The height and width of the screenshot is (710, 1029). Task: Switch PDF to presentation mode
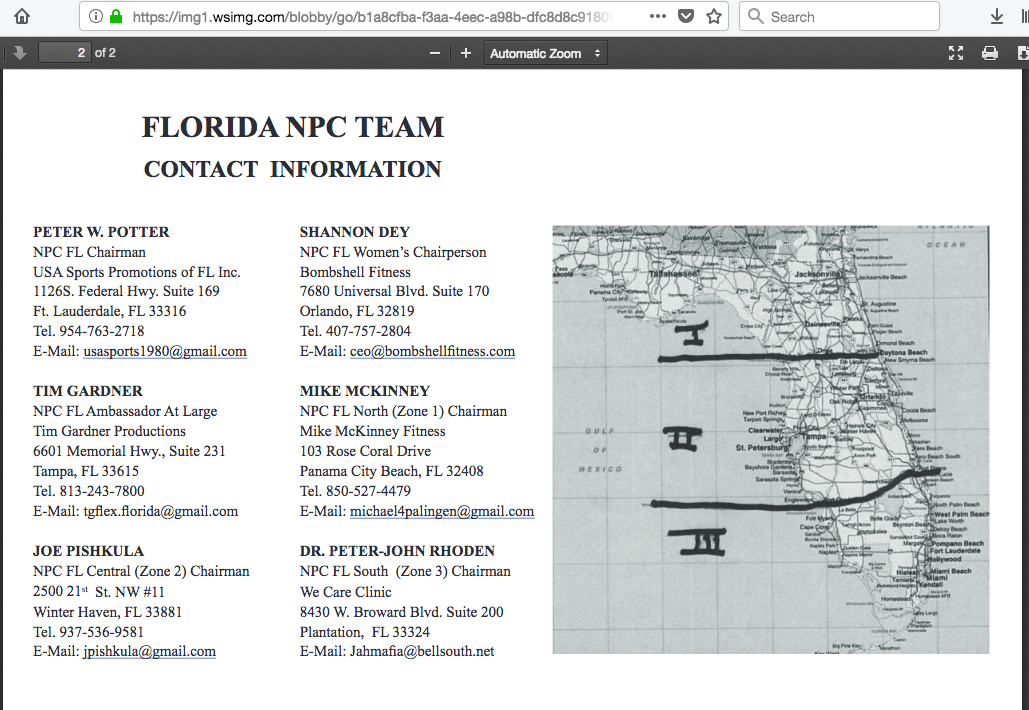pyautogui.click(x=956, y=53)
